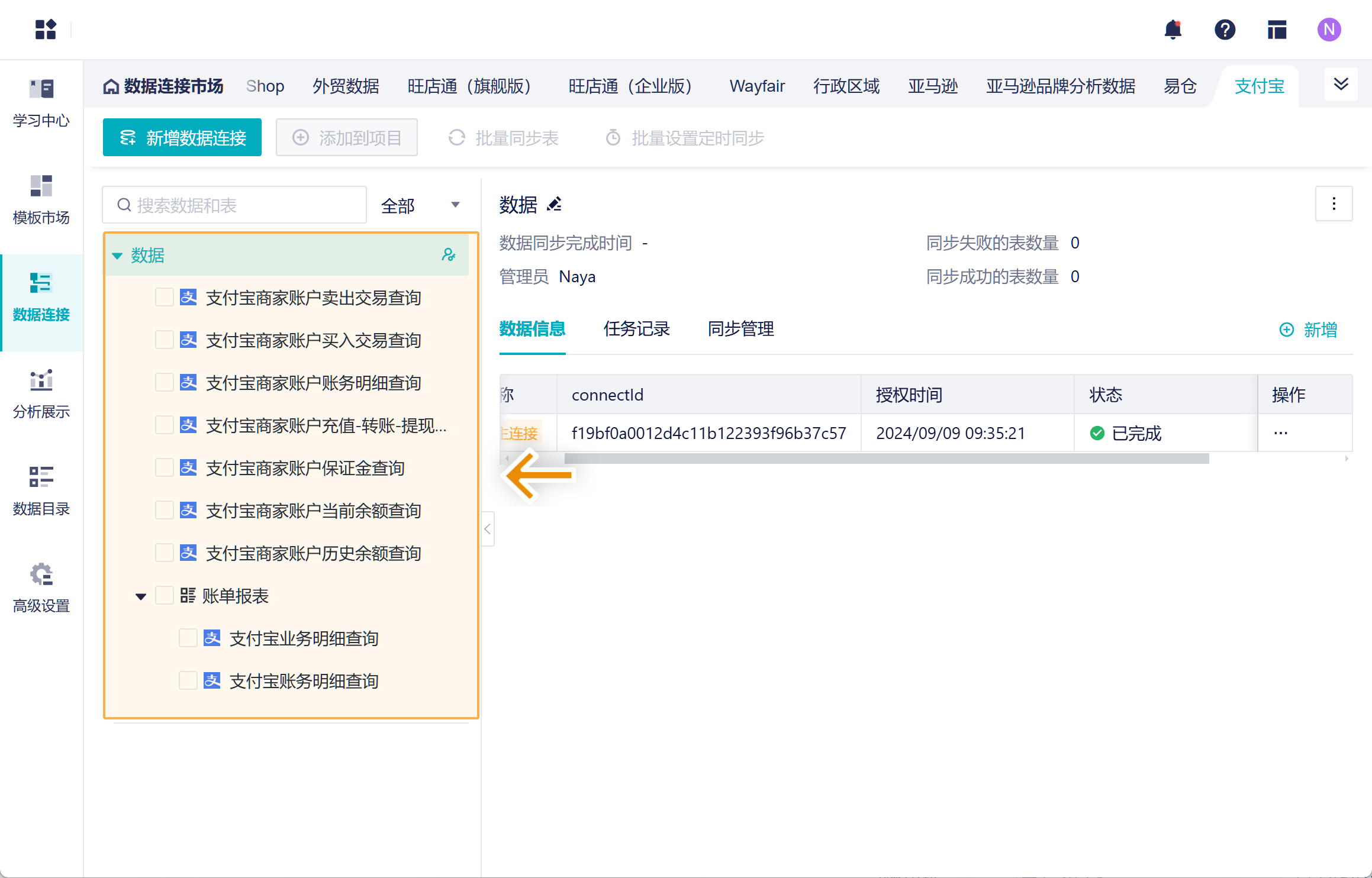Image resolution: width=1372 pixels, height=878 pixels.
Task: Expand the hidden tabs via double chevron
Action: (1341, 85)
